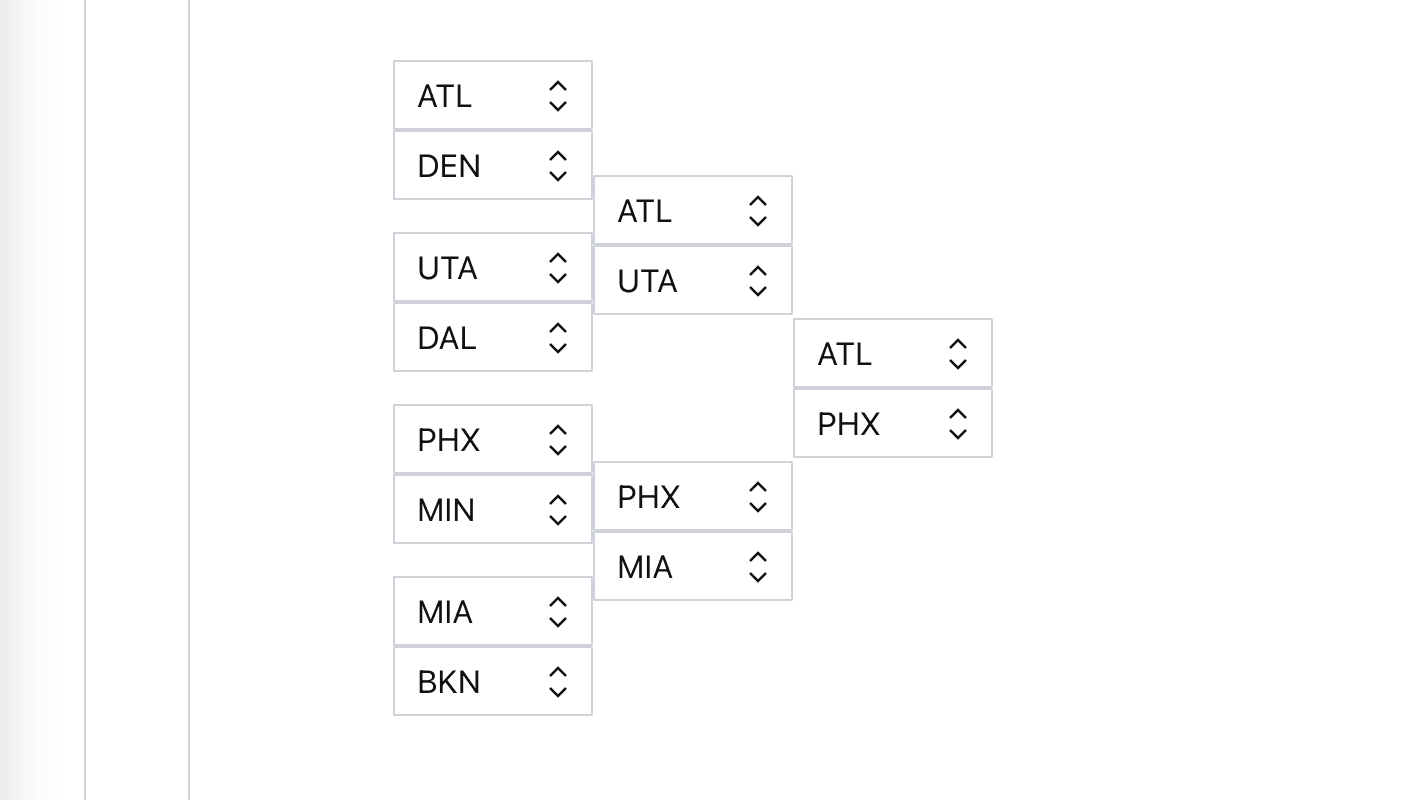This screenshot has height=800, width=1422.
Task: Expand the second-round PHX winner selector
Action: pos(692,497)
